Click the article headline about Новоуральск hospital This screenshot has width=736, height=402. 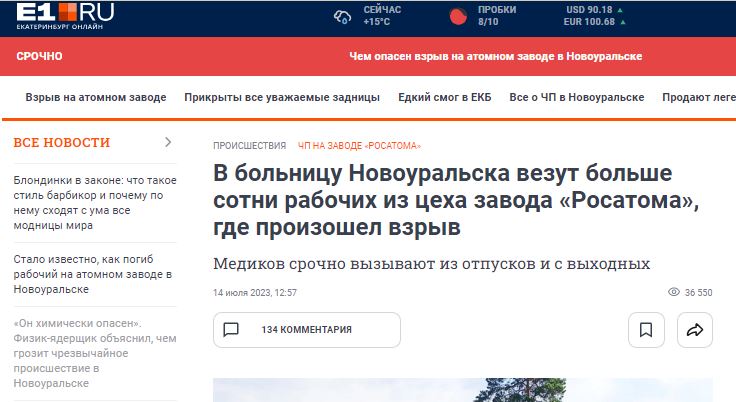click(456, 200)
